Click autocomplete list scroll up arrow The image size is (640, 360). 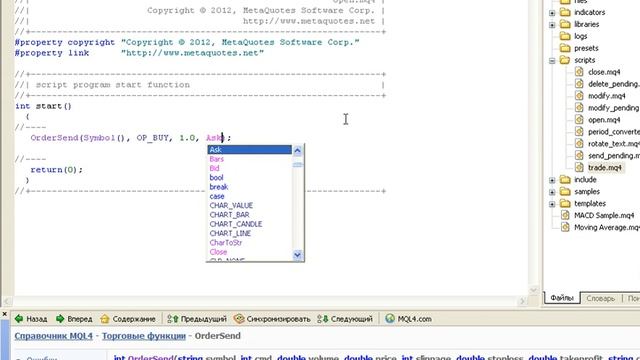pos(298,151)
